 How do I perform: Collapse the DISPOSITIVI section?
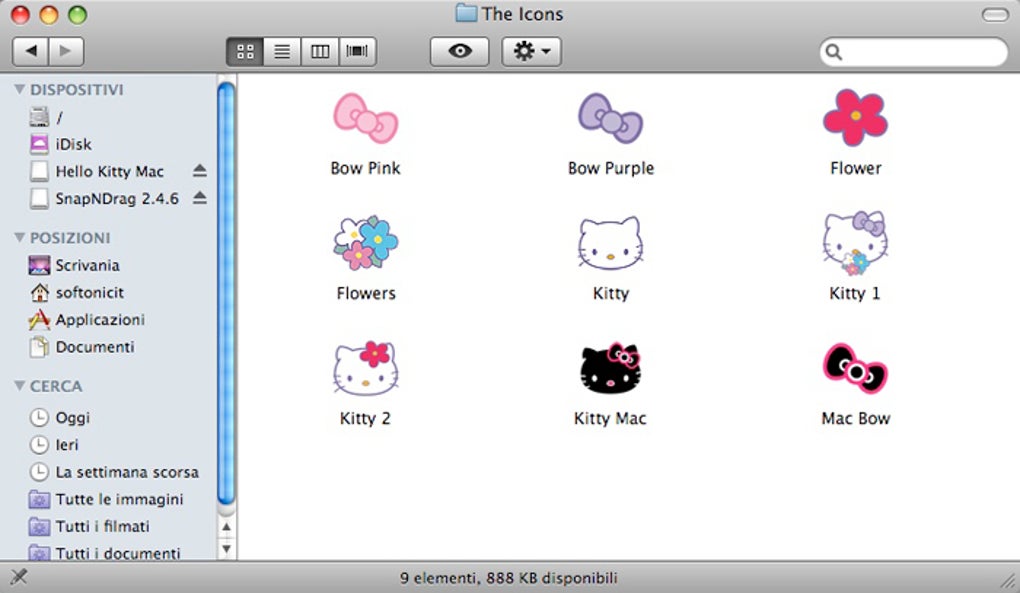pyautogui.click(x=22, y=89)
